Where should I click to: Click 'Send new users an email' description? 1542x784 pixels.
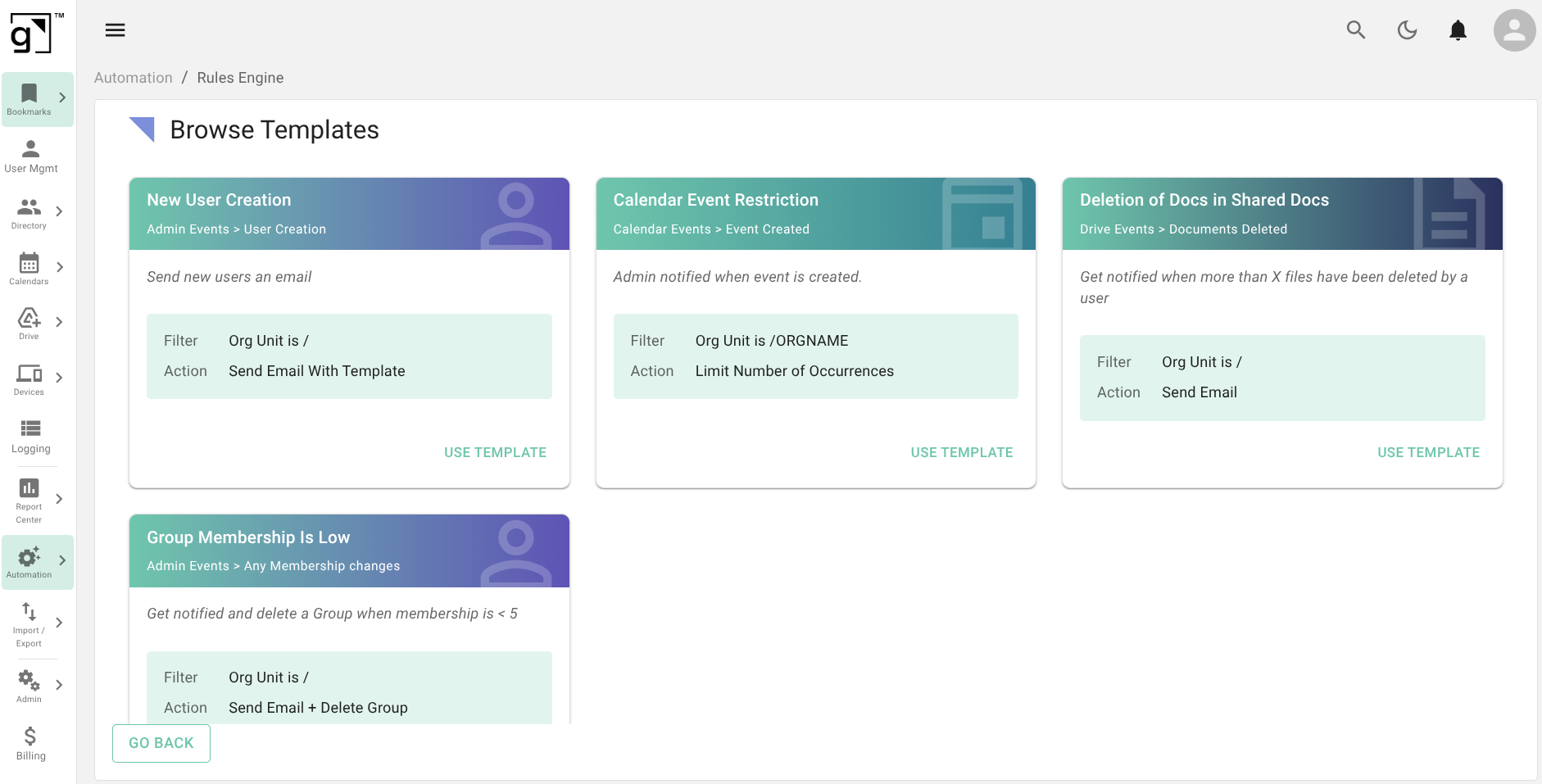229,277
